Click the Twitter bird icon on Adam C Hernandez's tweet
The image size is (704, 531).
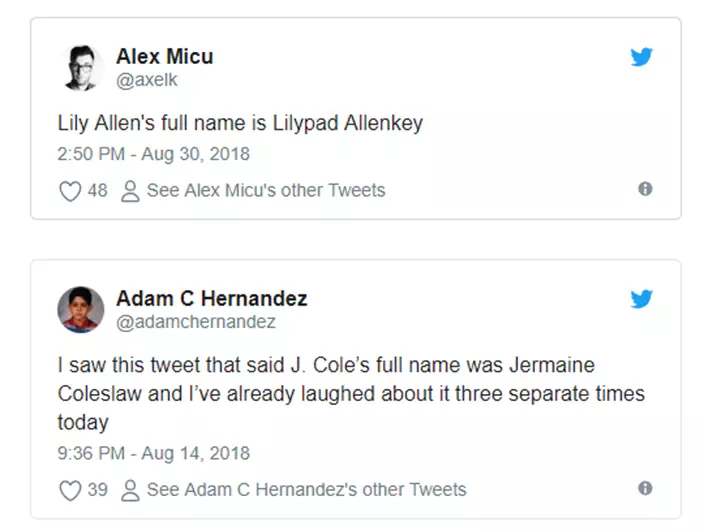tap(641, 299)
